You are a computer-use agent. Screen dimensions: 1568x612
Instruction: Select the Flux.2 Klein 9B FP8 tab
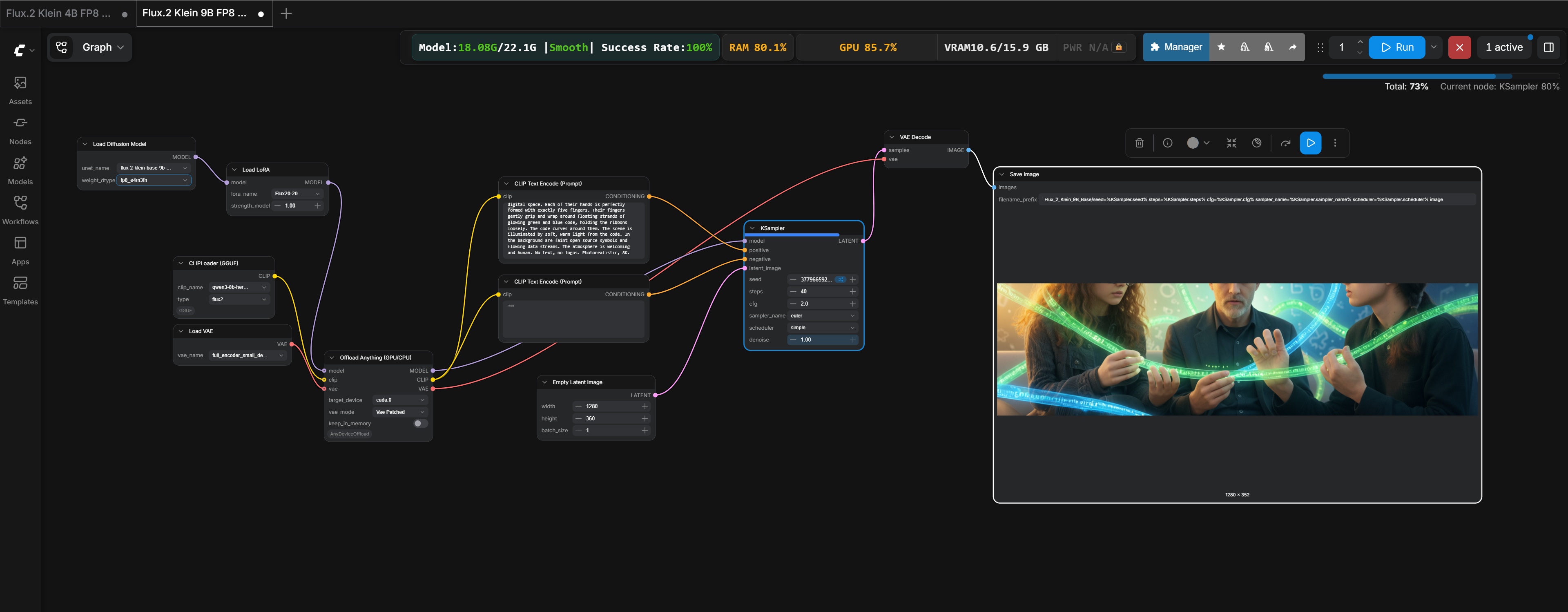tap(204, 13)
